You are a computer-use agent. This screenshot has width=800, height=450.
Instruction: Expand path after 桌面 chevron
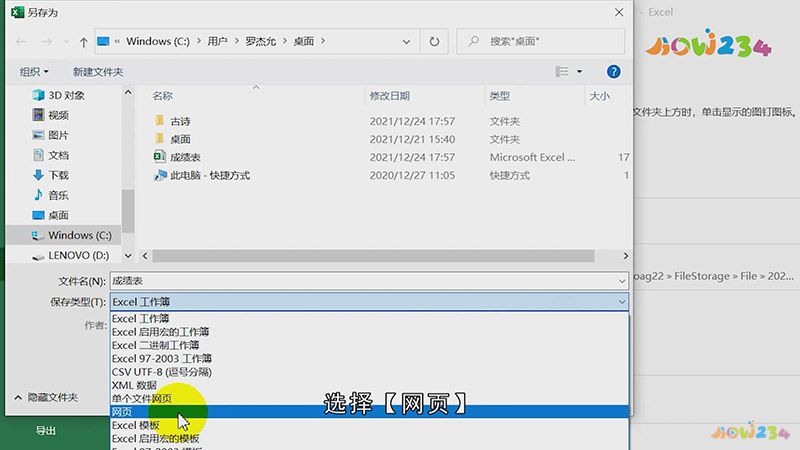pyautogui.click(x=323, y=41)
